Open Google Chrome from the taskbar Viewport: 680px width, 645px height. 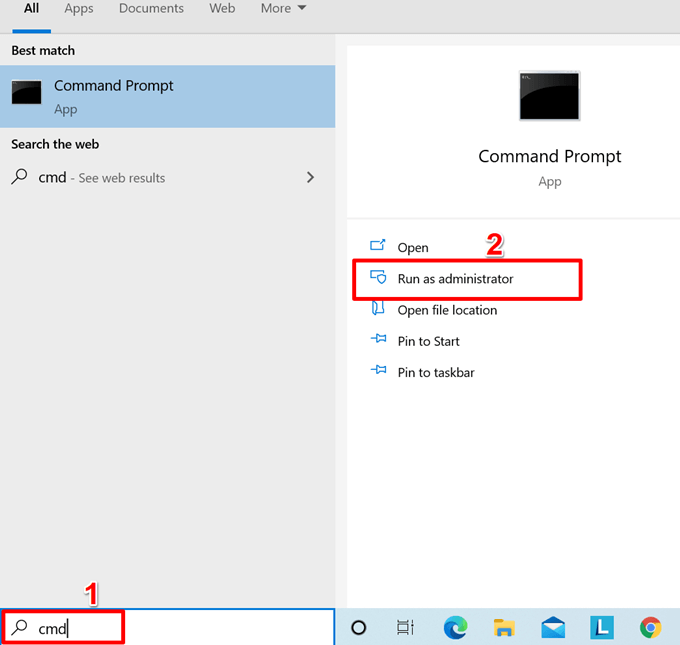pyautogui.click(x=651, y=628)
